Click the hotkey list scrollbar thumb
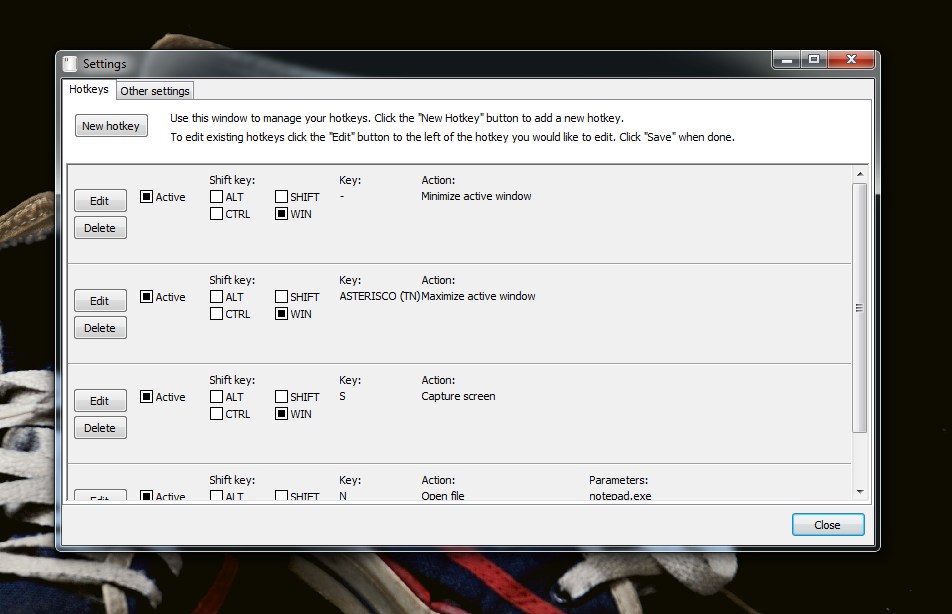952x614 pixels. tap(860, 308)
